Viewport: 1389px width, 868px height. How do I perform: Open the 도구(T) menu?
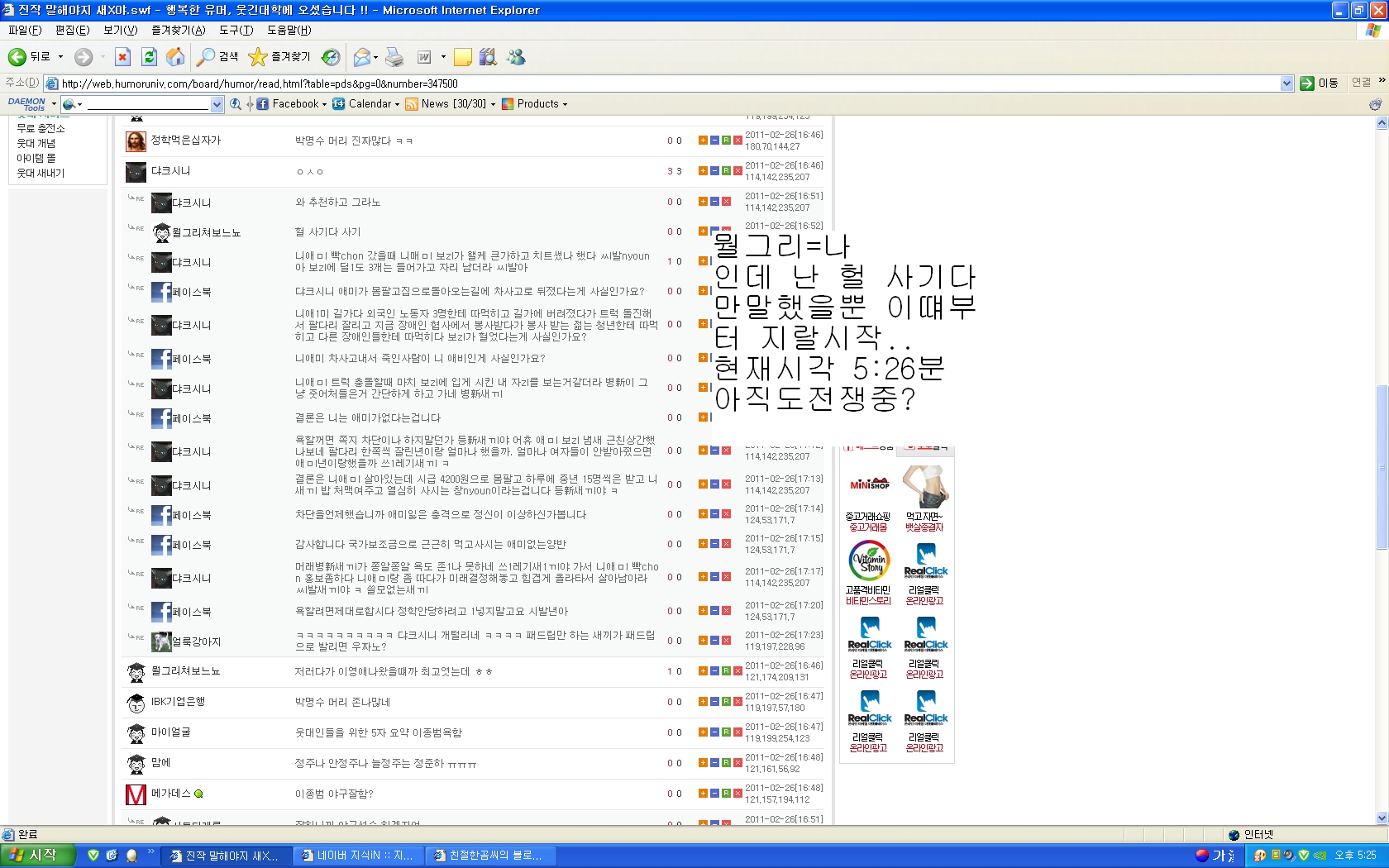click(x=236, y=30)
